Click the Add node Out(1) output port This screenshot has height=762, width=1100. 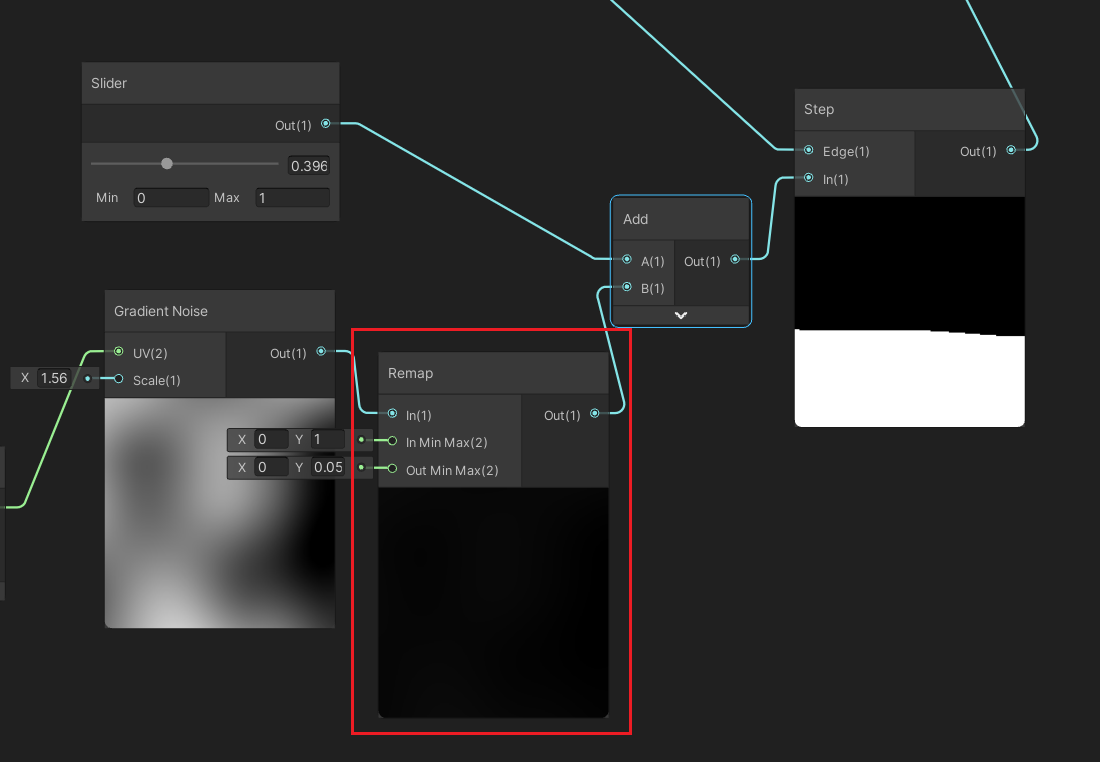click(x=735, y=260)
